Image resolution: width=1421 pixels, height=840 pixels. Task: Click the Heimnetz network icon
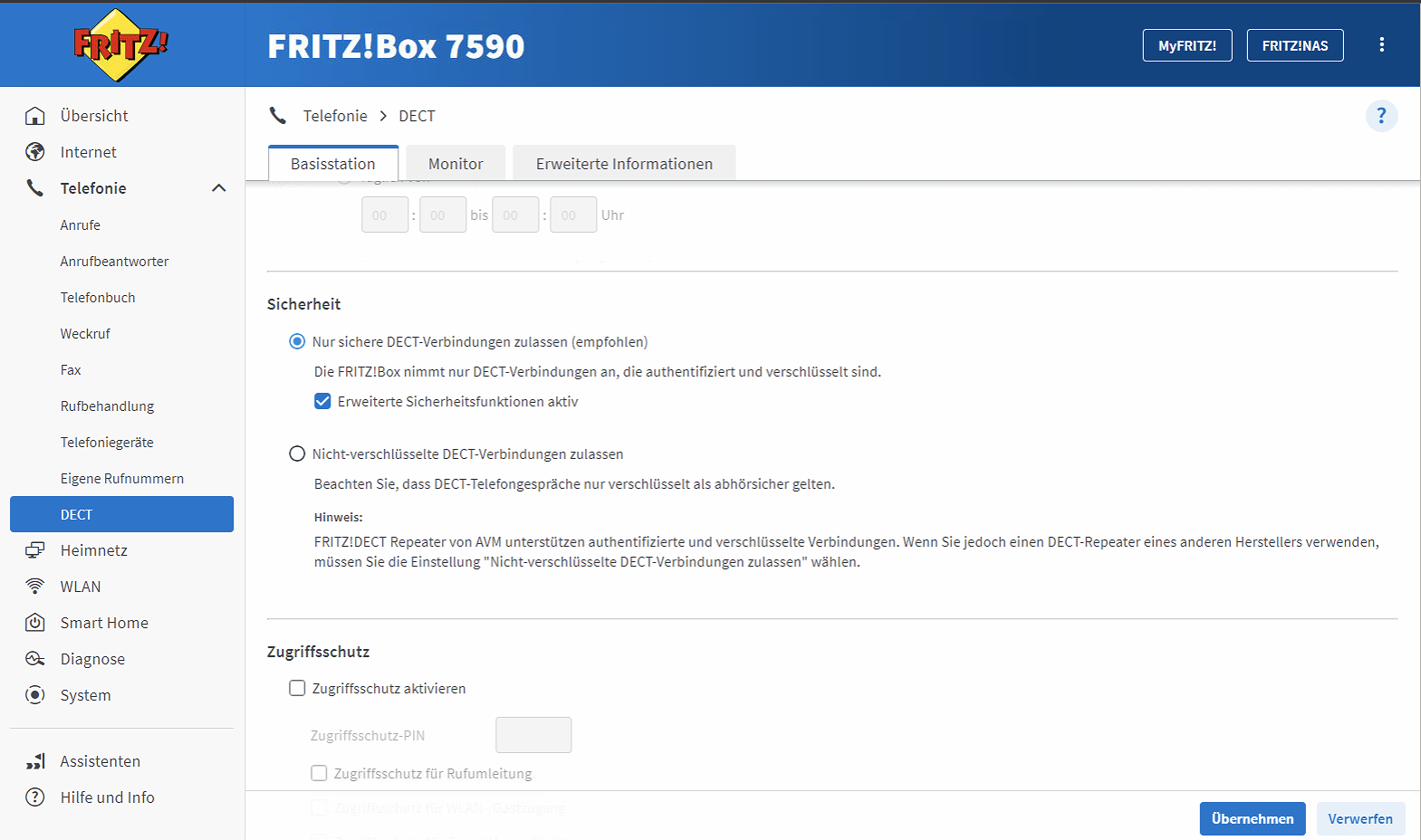35,550
